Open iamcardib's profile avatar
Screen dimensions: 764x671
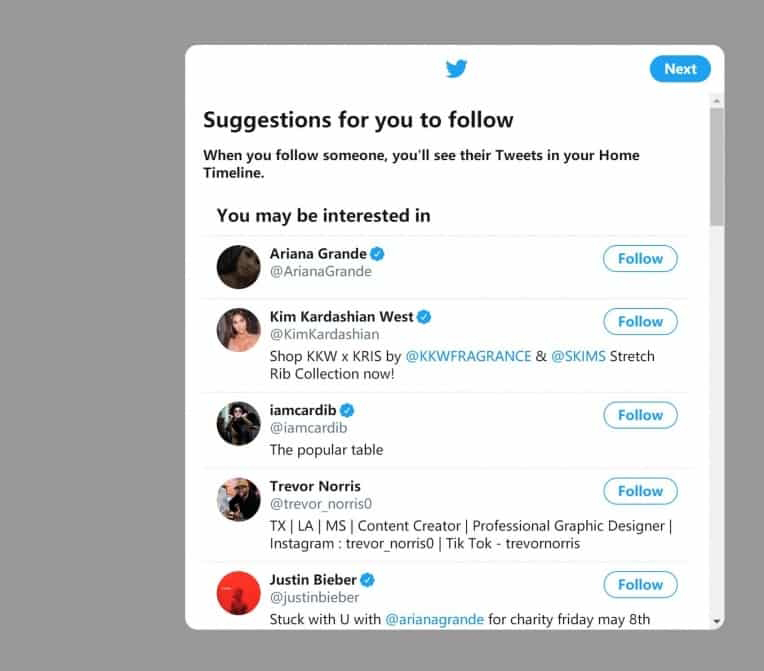click(x=239, y=423)
